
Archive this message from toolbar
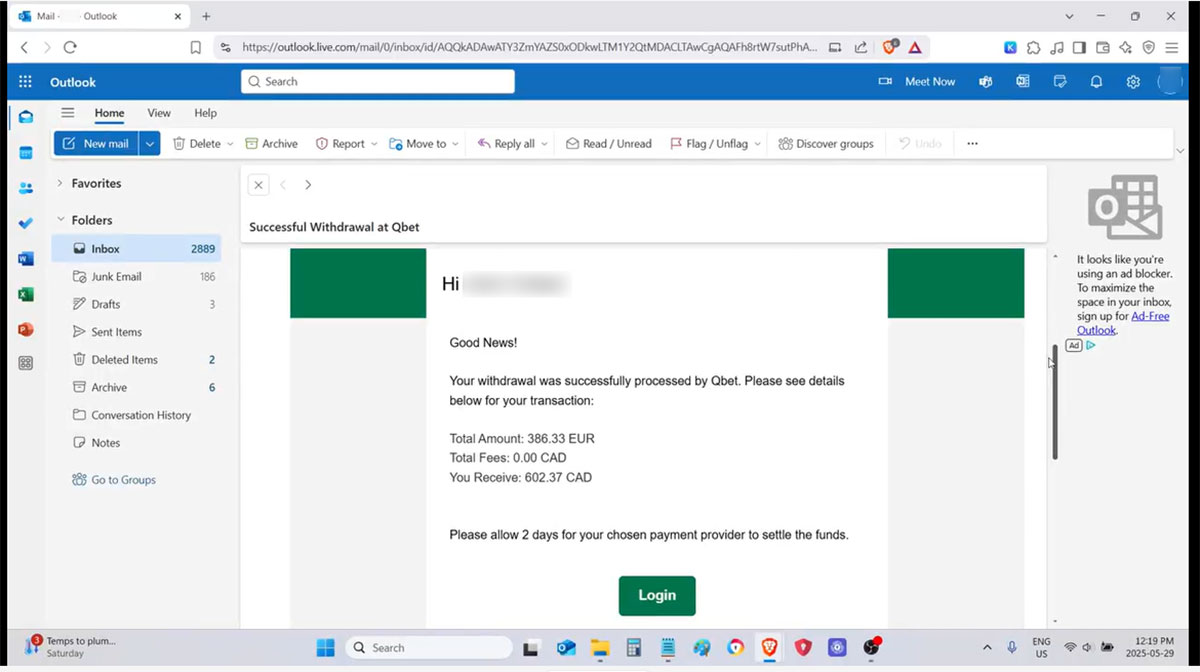272,144
